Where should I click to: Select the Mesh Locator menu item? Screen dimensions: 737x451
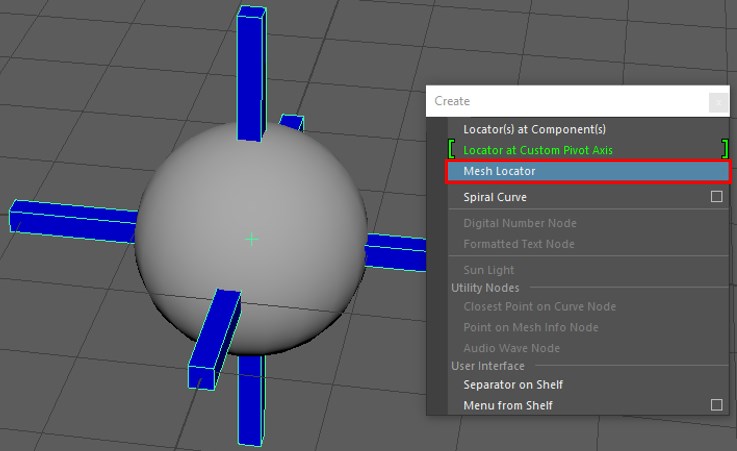coord(500,171)
